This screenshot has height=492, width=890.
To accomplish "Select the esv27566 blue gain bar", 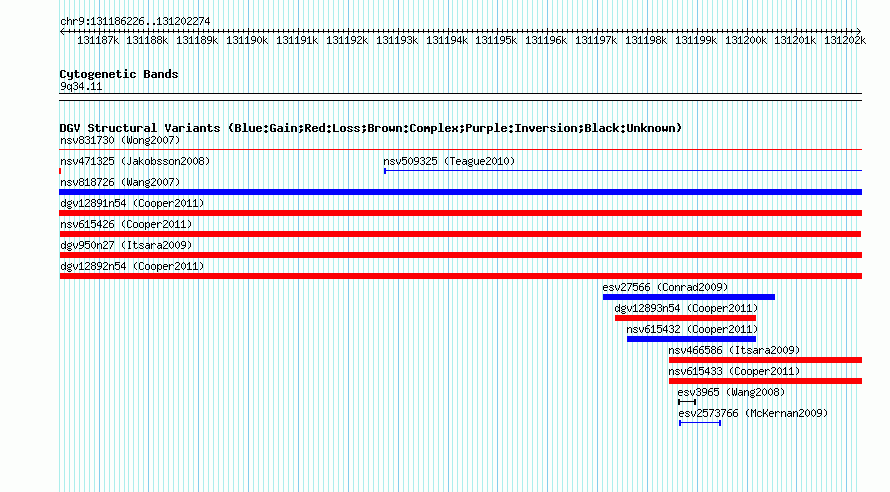I will (689, 297).
